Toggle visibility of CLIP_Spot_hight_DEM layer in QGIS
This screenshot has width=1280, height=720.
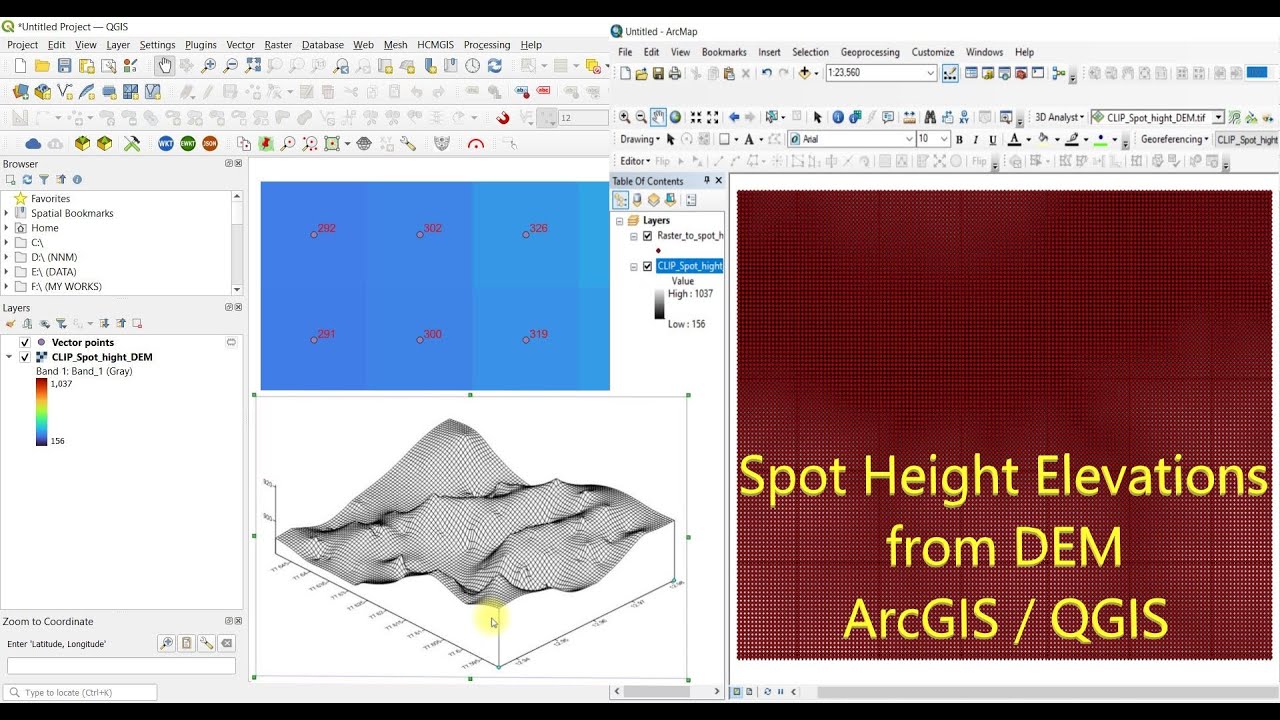[25, 357]
